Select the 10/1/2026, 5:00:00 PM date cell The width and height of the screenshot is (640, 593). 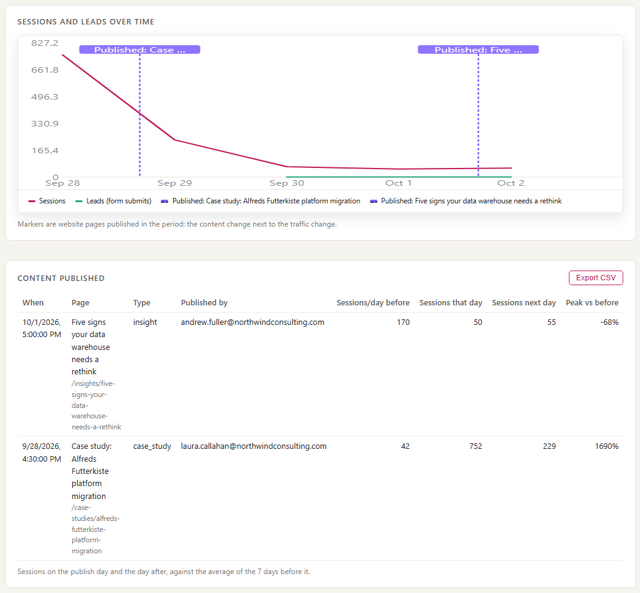pyautogui.click(x=42, y=328)
